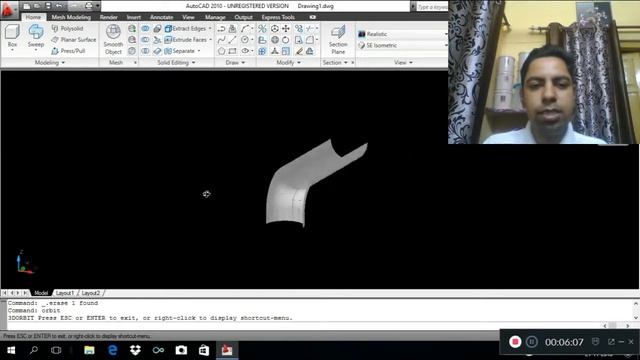This screenshot has width=640, height=360.
Task: Switch to the Render ribbon tab
Action: tap(109, 17)
